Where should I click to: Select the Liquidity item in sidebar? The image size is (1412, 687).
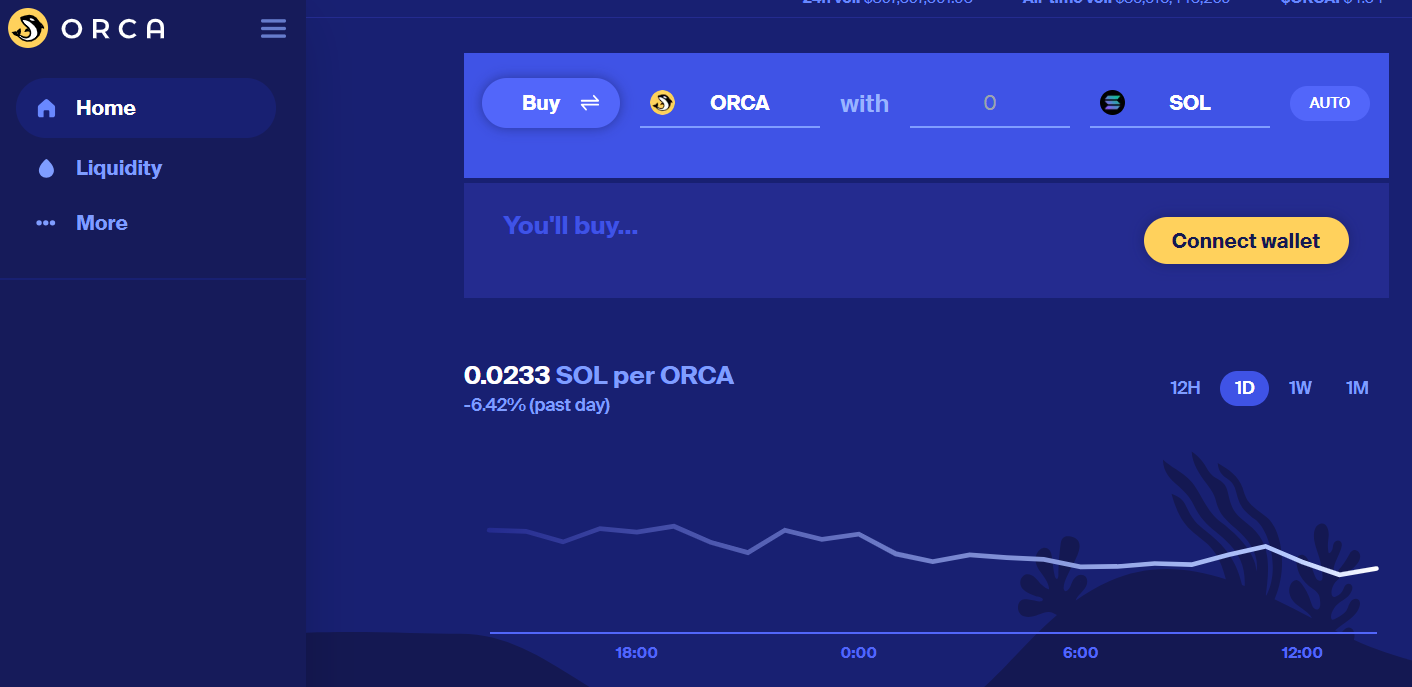click(x=118, y=168)
